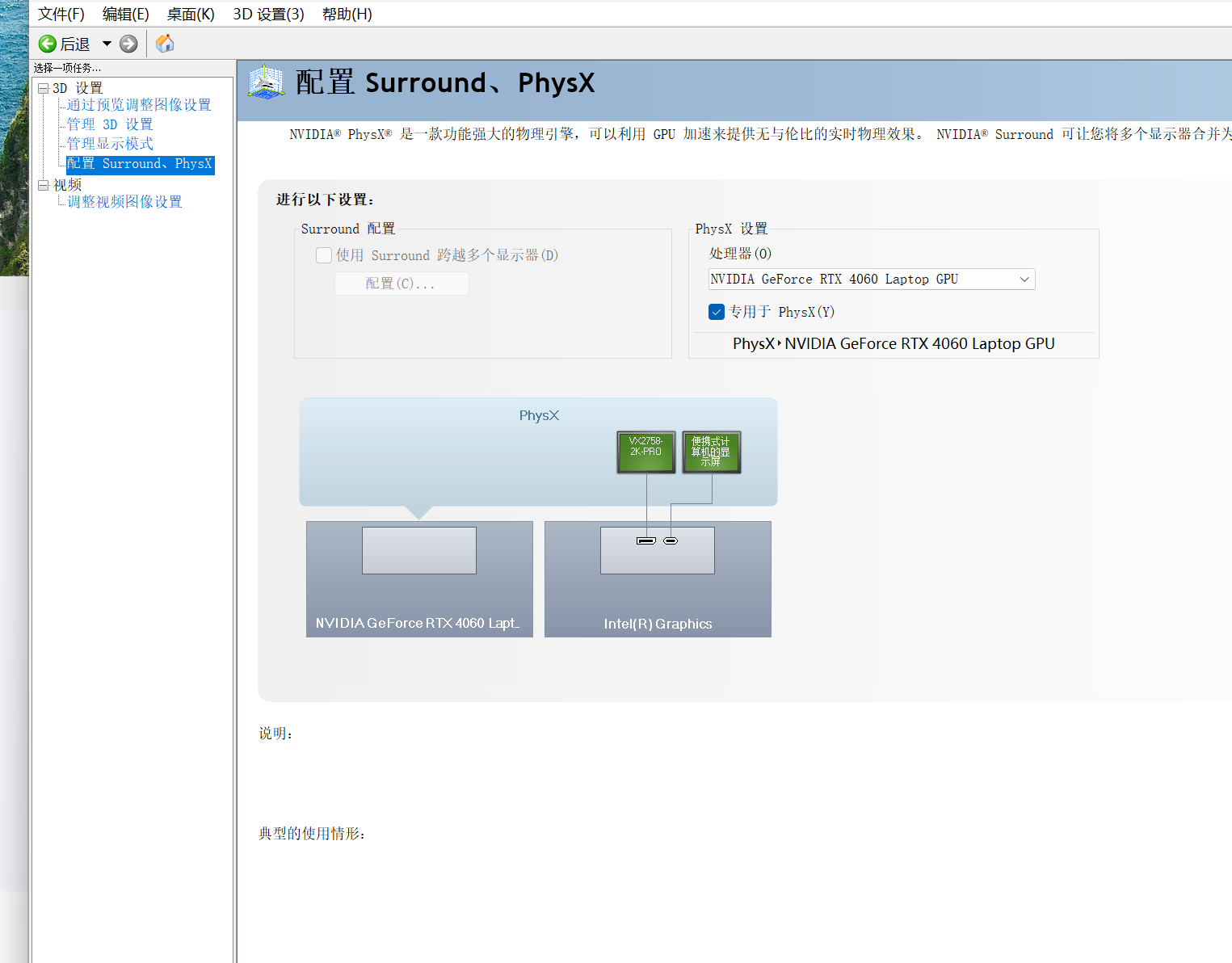Screen dimensions: 1232x963
Task: Collapse the 视频 tree node
Action: point(44,185)
